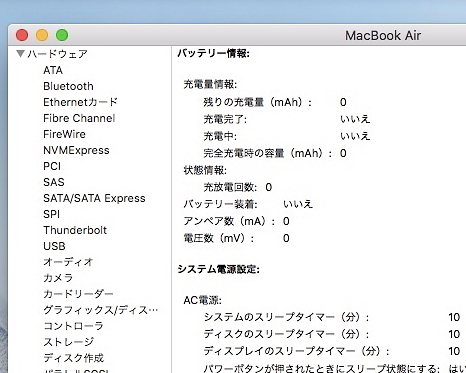The width and height of the screenshot is (466, 373).
Task: Click the MacBook Air window title
Action: tap(383, 35)
